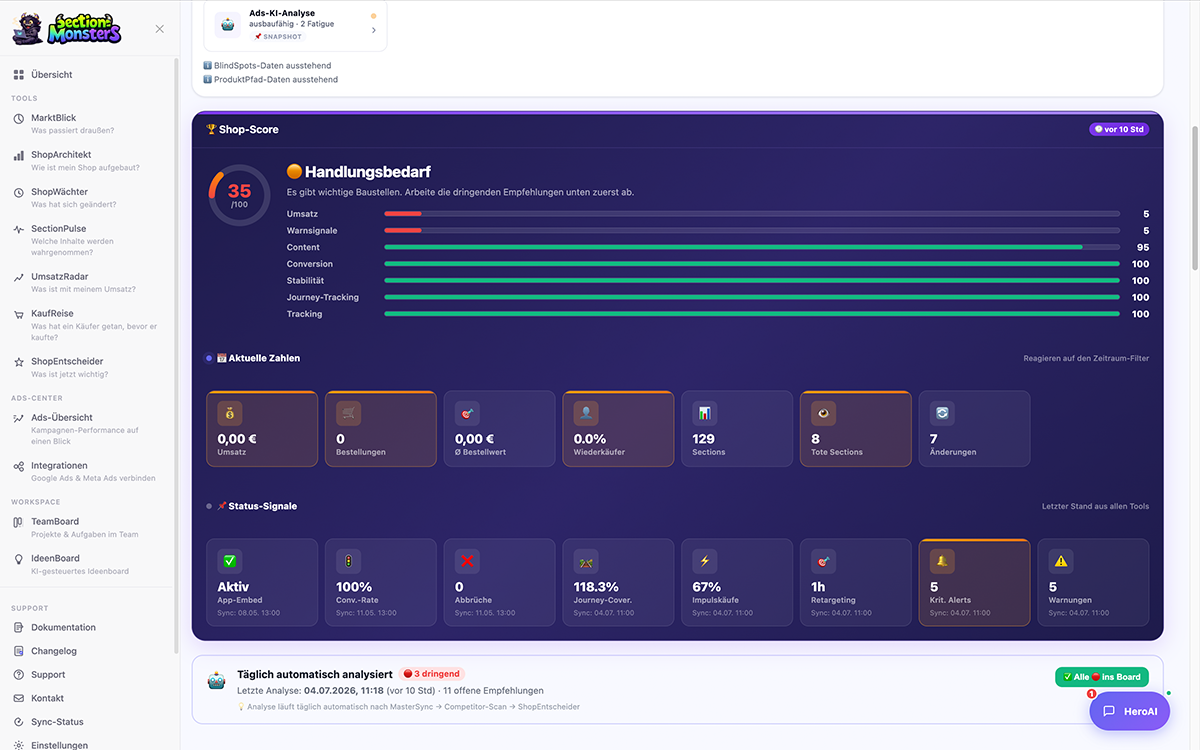Expand the Ads-KI-Analyse card chevron
The image size is (1200, 750).
point(374,30)
